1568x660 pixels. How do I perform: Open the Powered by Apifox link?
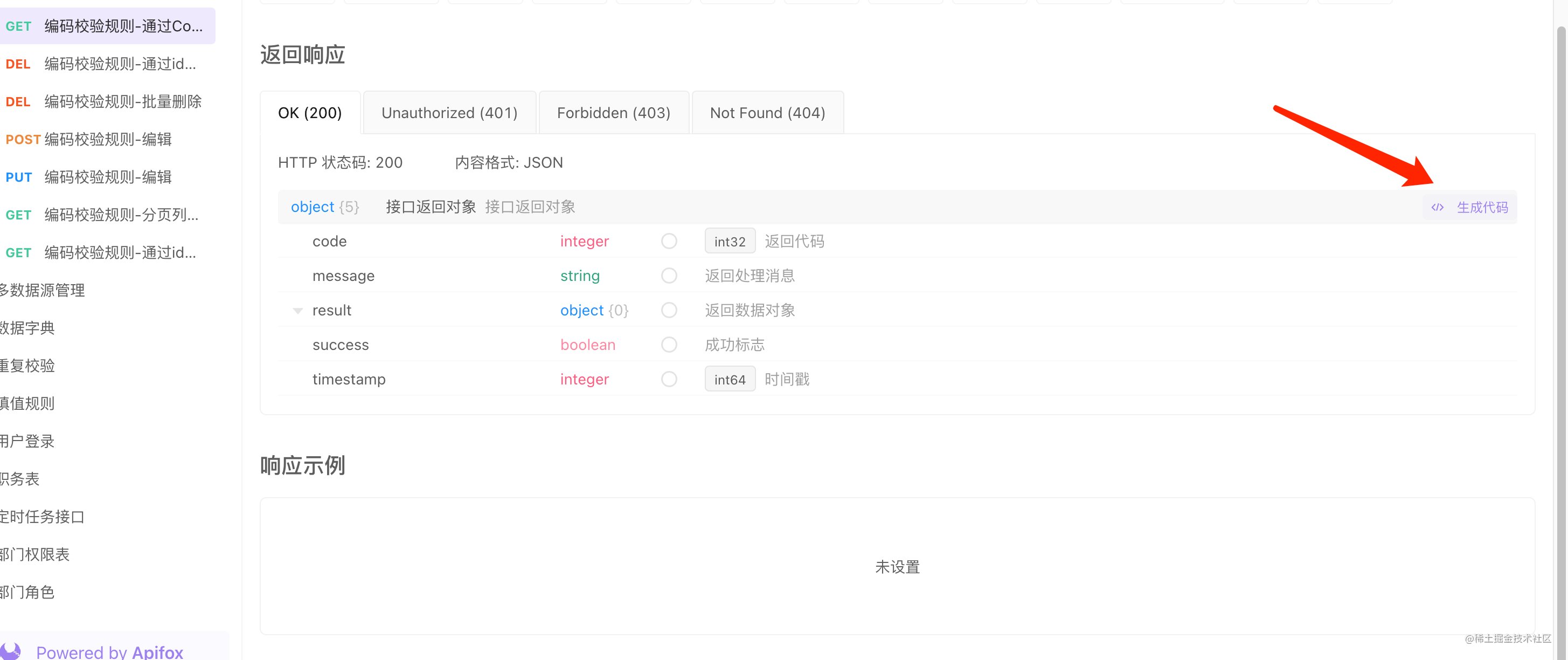[x=109, y=651]
